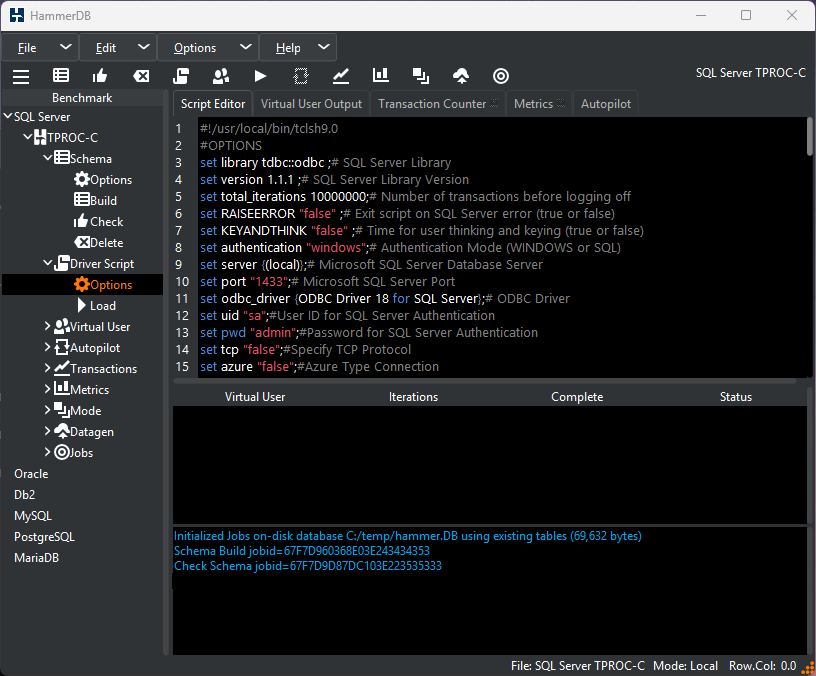Click the Status column header
Viewport: 816px width, 676px height.
click(x=735, y=397)
